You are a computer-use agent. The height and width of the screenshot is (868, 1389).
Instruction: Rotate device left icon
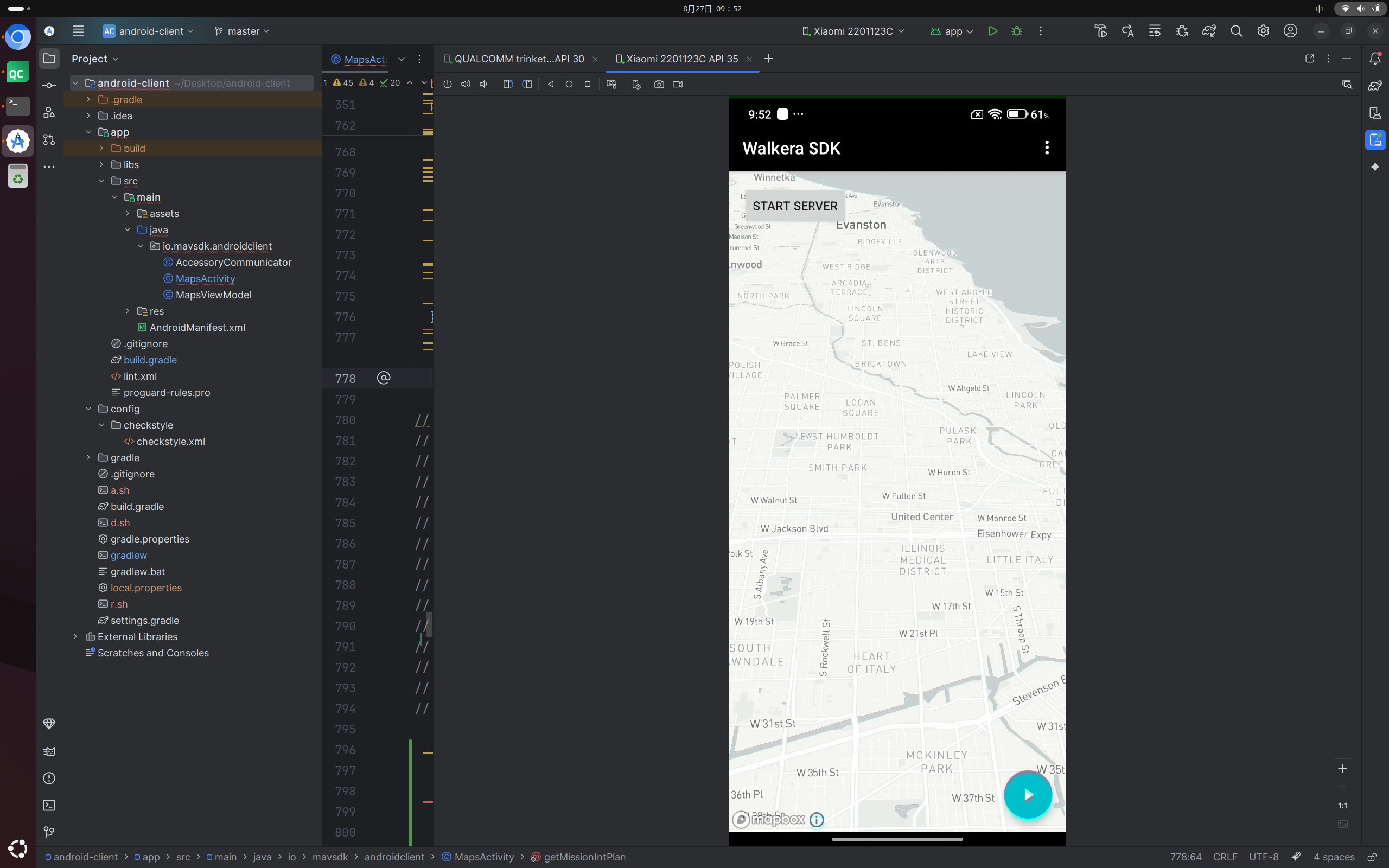coord(508,85)
